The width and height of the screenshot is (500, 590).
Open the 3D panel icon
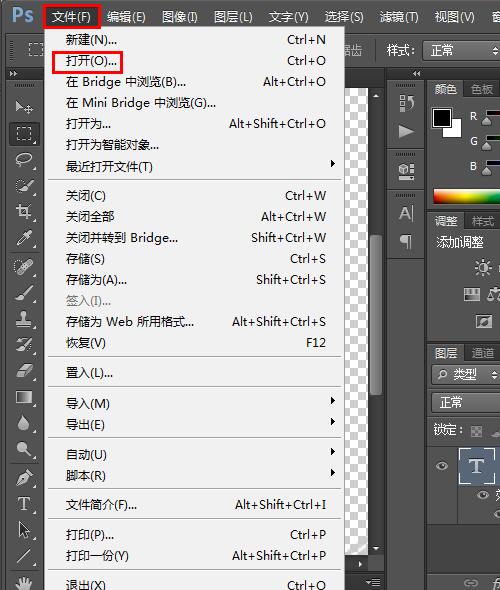pyautogui.click(x=406, y=172)
